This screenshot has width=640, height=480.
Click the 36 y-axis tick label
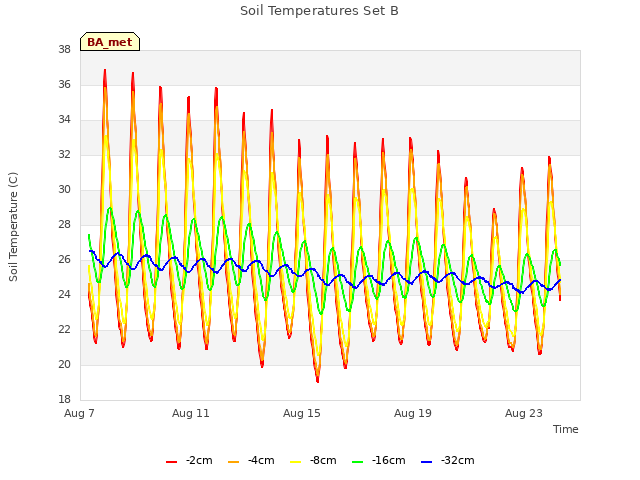(64, 84)
